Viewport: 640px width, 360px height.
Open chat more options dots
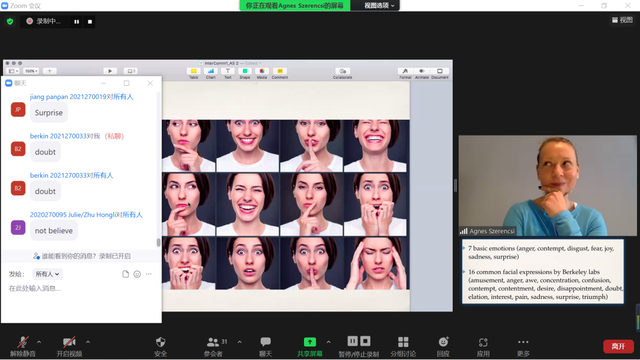149,274
